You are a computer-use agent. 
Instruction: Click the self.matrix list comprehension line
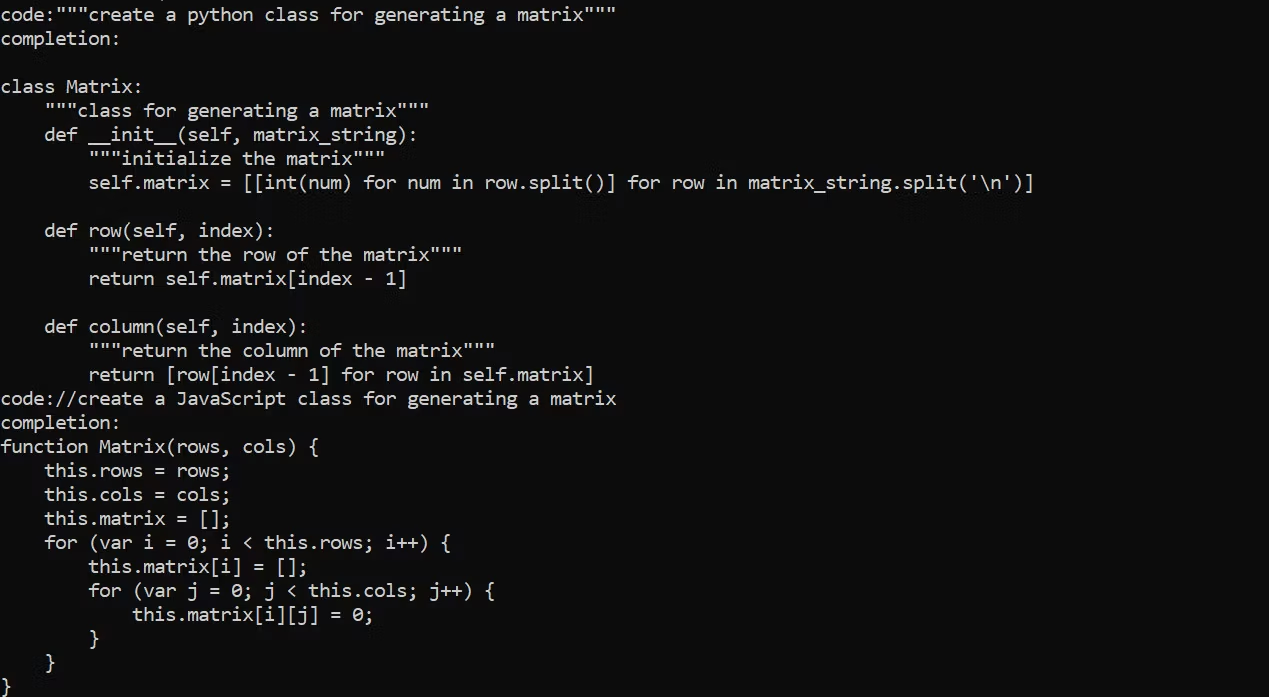(x=561, y=183)
